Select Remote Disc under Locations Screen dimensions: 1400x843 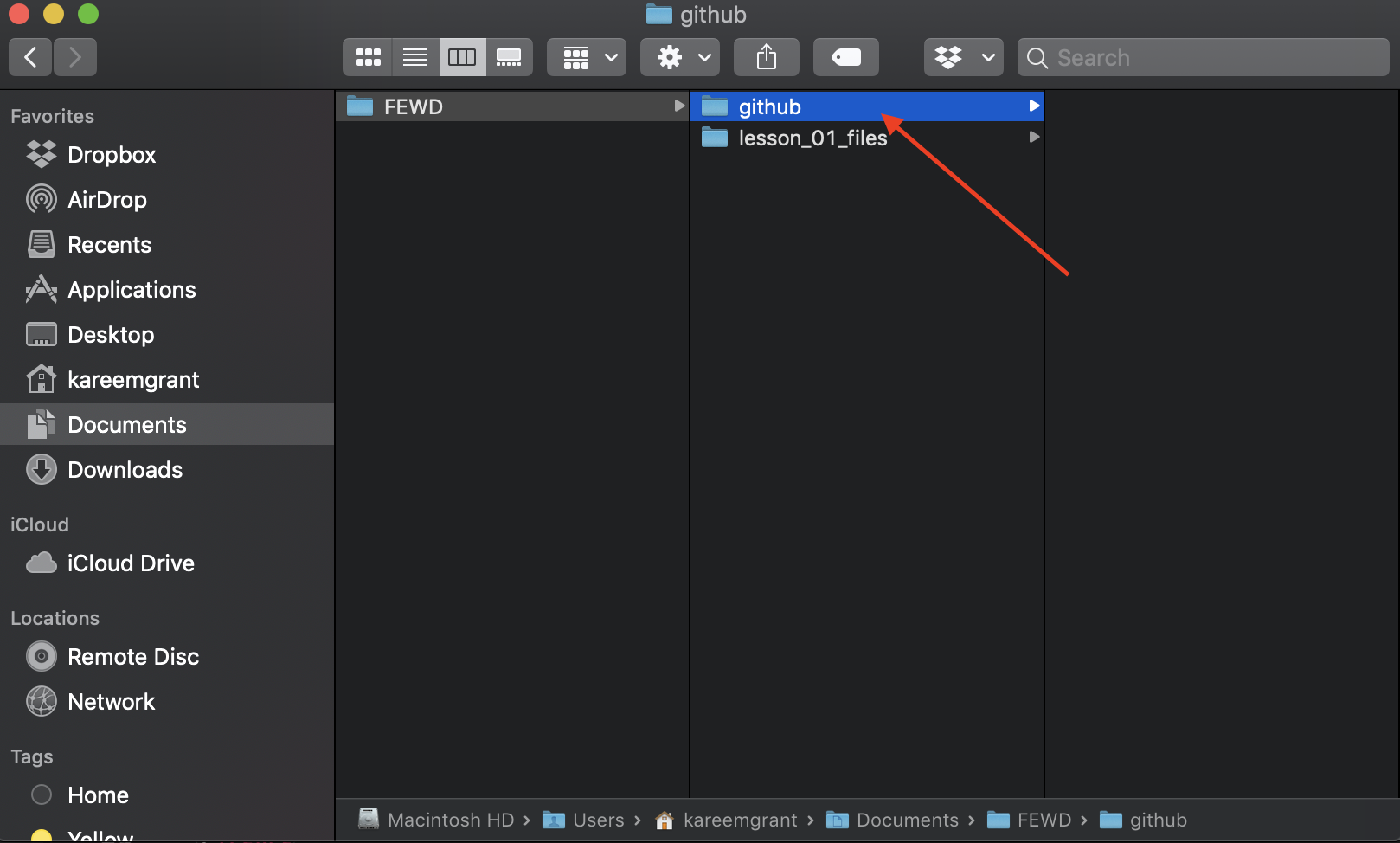[167, 657]
